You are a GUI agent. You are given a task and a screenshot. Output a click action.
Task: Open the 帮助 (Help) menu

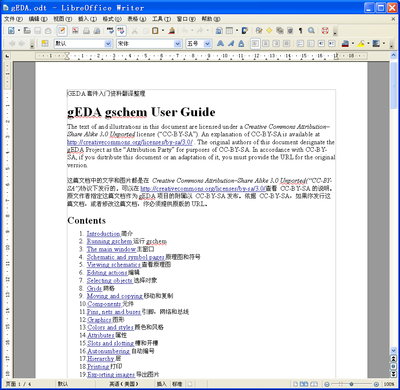click(x=211, y=19)
